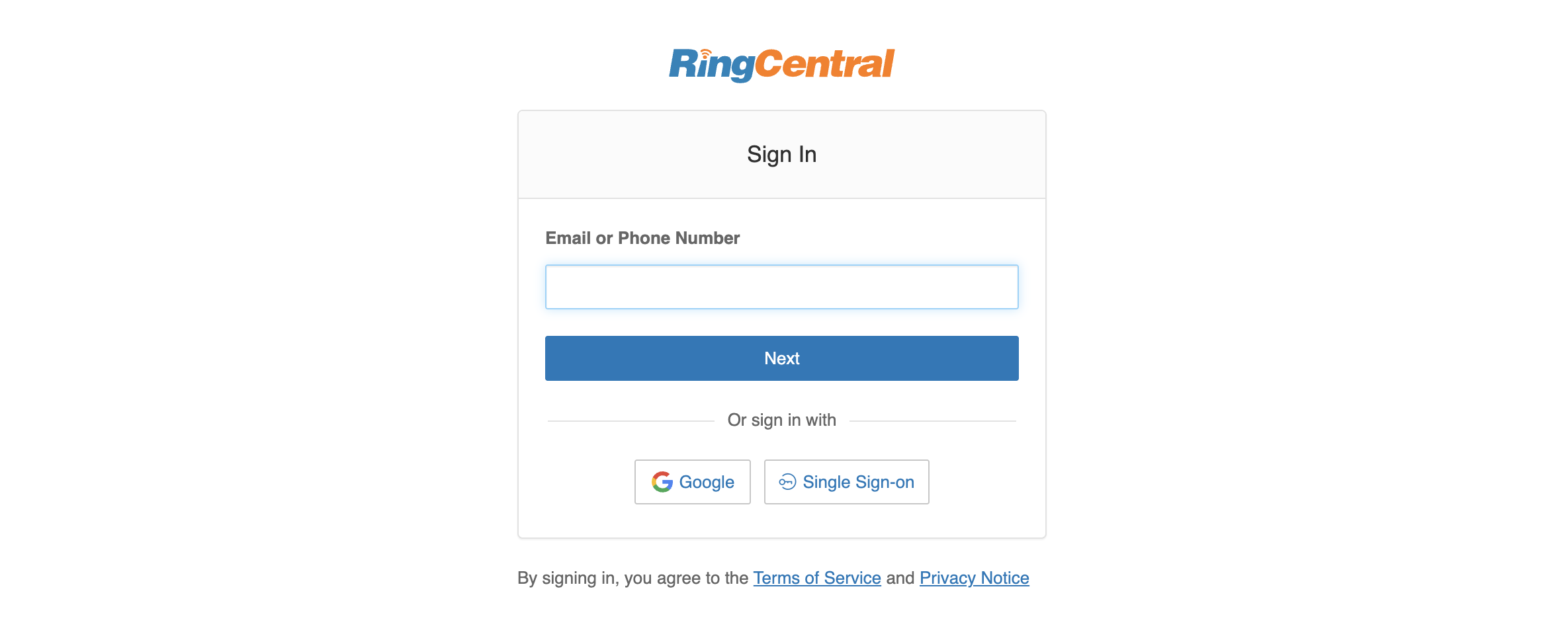
Task: Click the 'Email or Phone Number' label
Action: point(642,238)
